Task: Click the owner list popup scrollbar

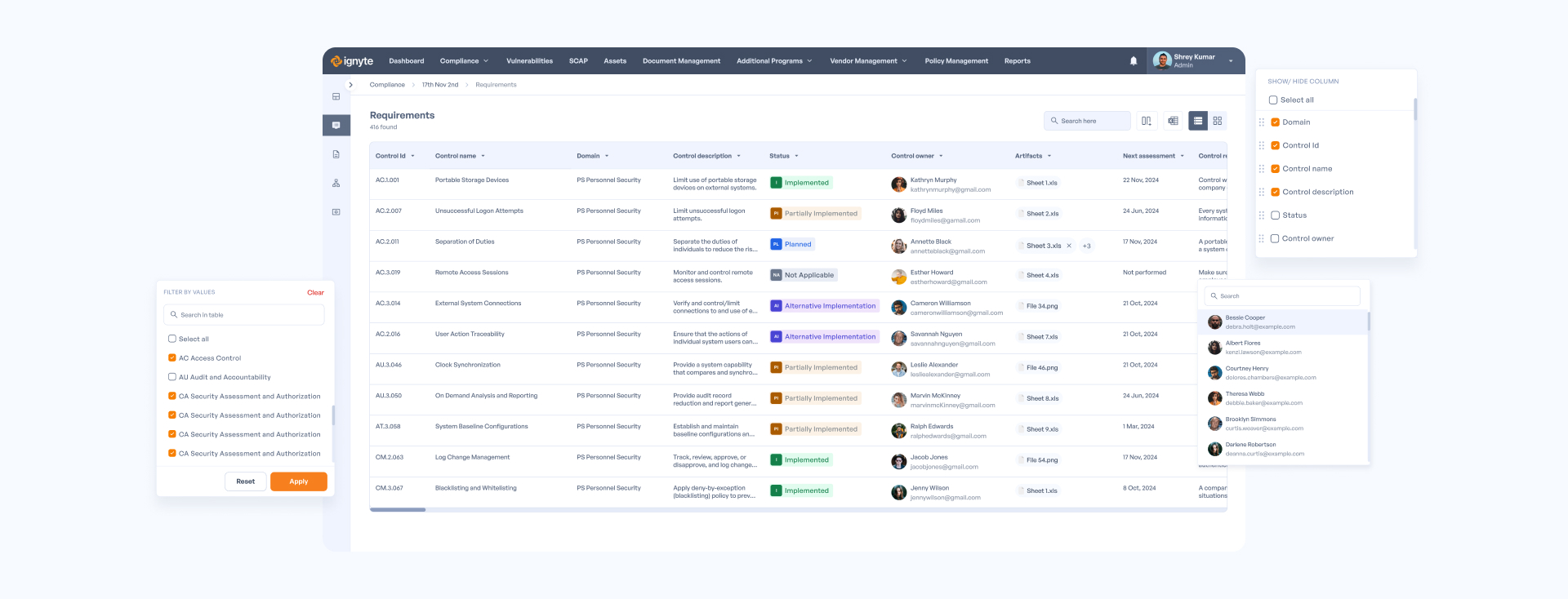Action: point(1369,321)
